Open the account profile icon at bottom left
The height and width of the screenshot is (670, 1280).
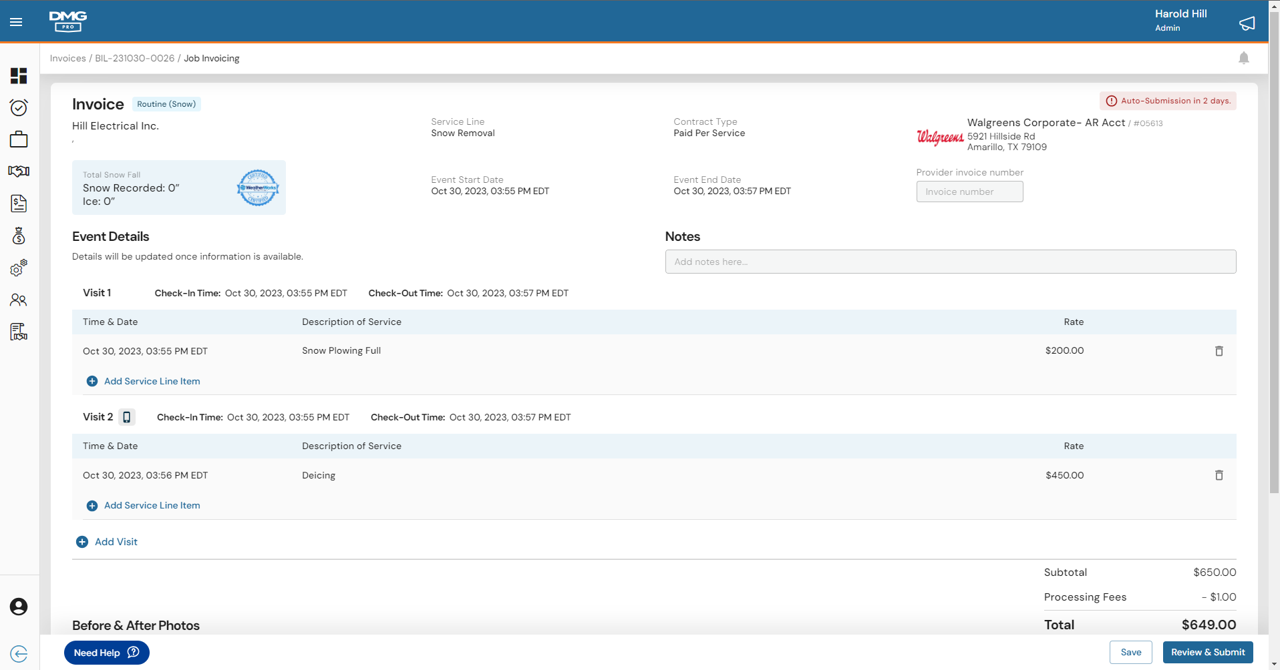coord(18,606)
